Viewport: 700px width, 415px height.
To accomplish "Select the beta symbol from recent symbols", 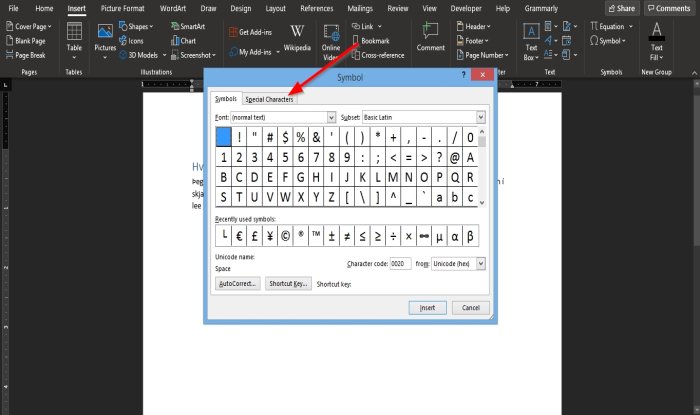I will coord(470,236).
